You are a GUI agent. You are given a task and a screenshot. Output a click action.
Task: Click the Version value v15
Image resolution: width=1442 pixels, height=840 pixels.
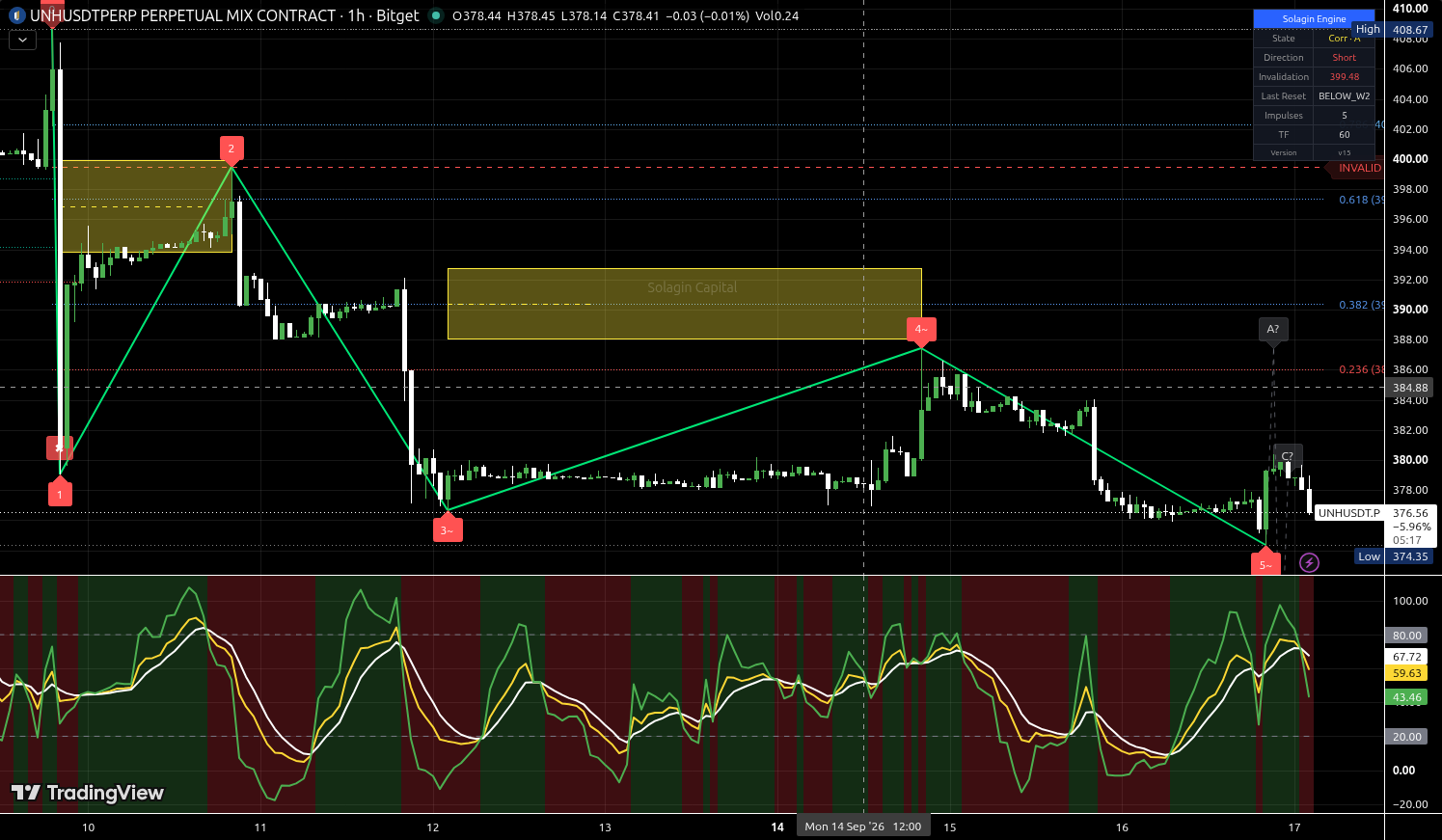coord(1345,152)
